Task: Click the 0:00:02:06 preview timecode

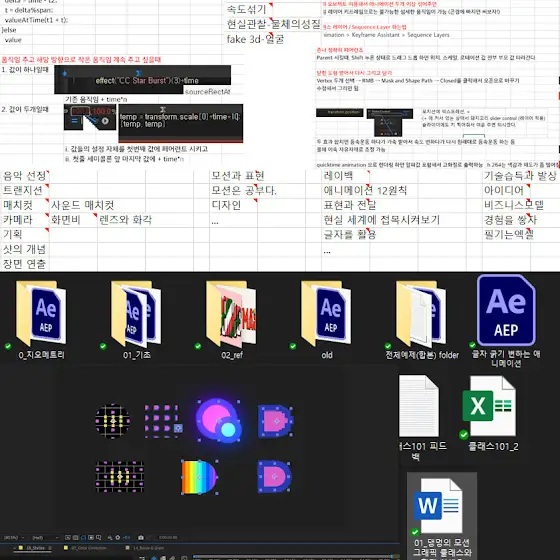Action: (x=168, y=538)
